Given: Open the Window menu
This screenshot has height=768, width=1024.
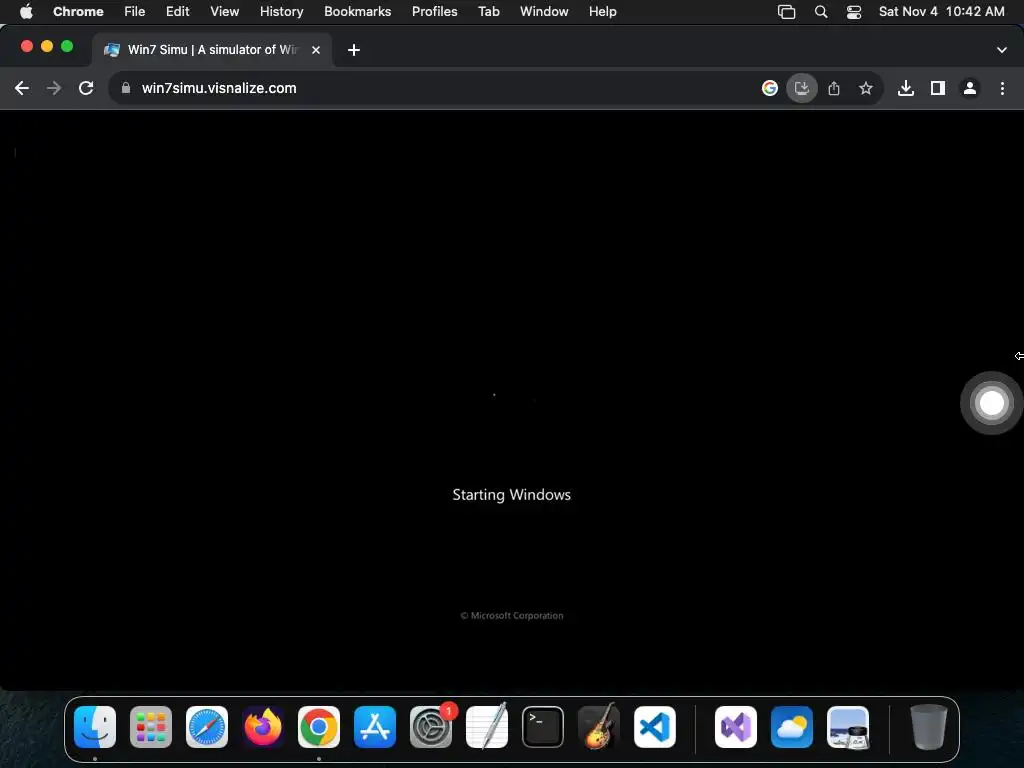Looking at the screenshot, I should coord(544,12).
